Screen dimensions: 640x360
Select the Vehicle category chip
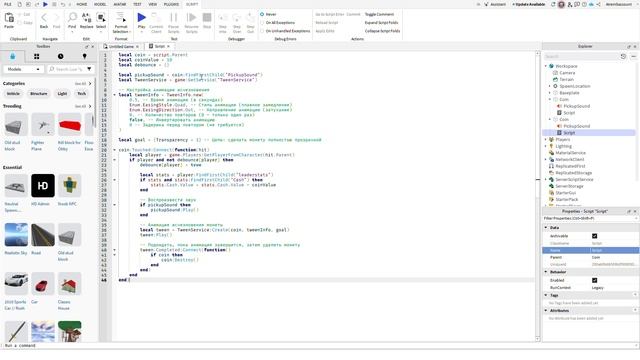coord(13,94)
